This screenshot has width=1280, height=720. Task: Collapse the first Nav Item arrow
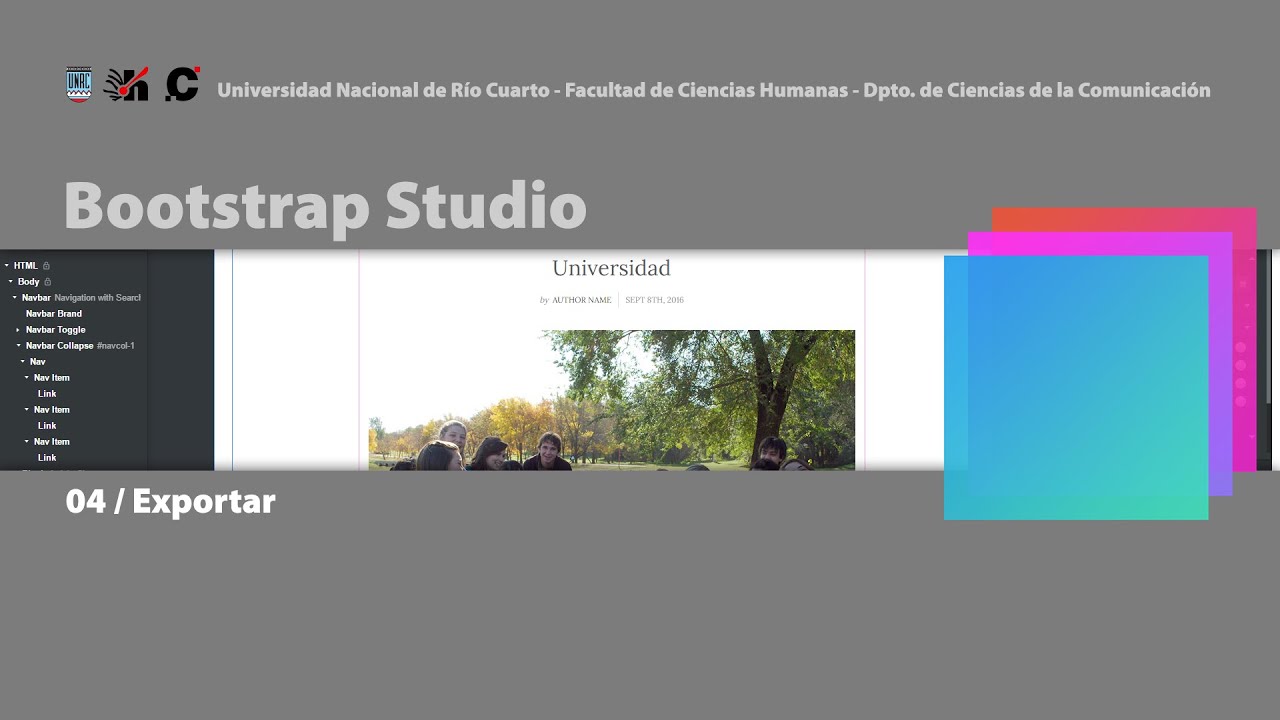coord(26,378)
